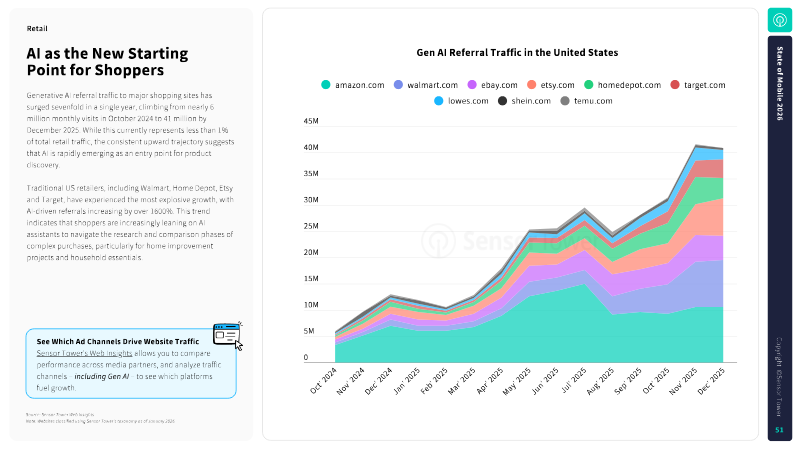Viewport: 800px width, 450px height.
Task: Click the page number 51
Action: coord(779,429)
